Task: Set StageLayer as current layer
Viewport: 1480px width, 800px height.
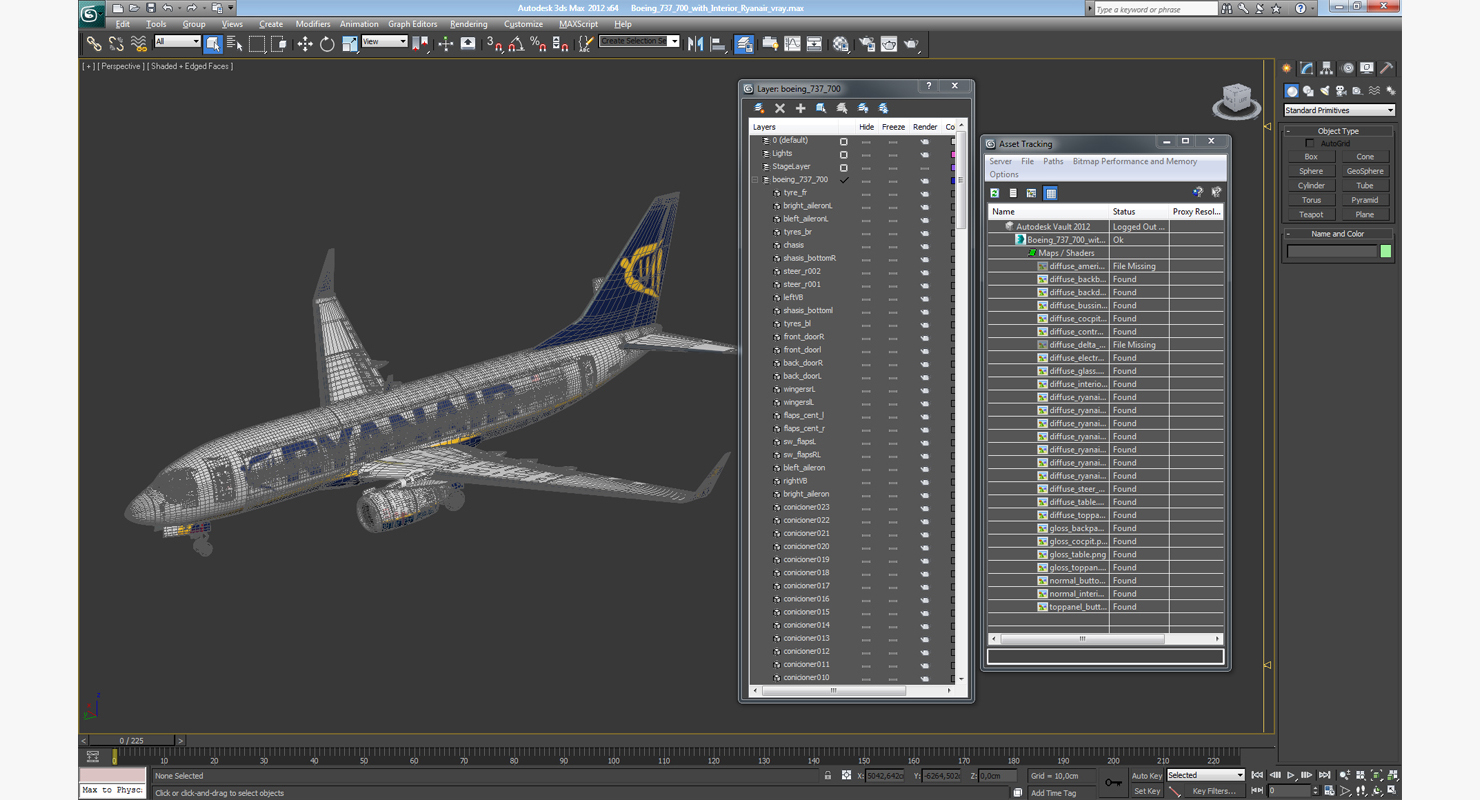Action: click(844, 167)
